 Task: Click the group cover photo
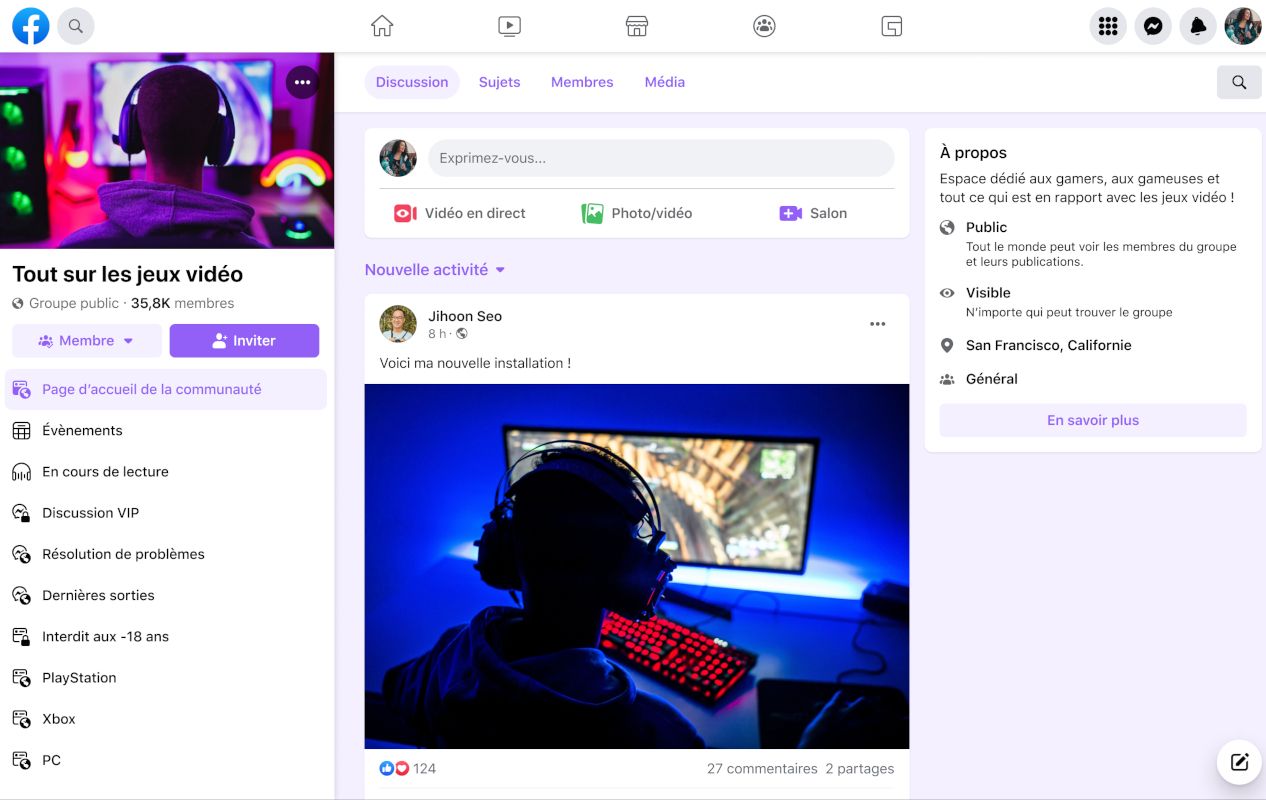[167, 150]
